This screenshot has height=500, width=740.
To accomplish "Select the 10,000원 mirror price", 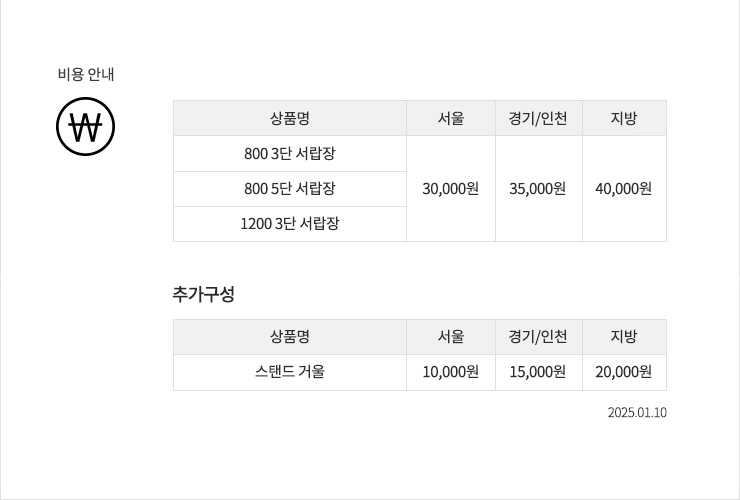I will point(451,372).
